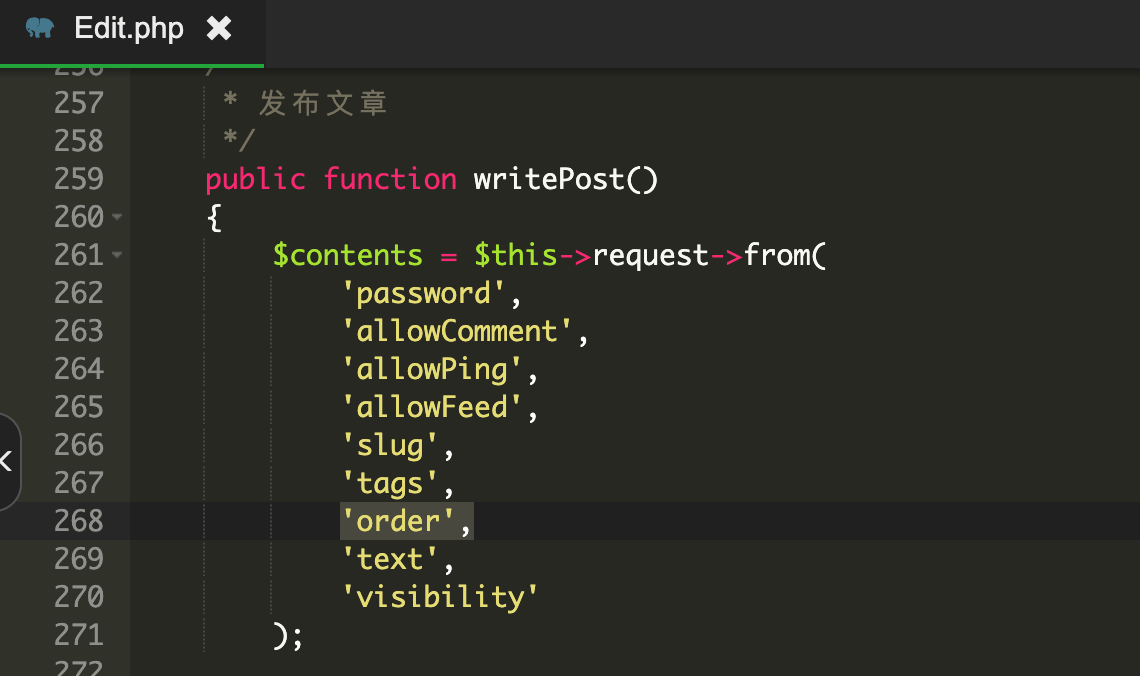Viewport: 1140px width, 676px height.
Task: Click the 'slug' string on line 266
Action: coord(390,445)
